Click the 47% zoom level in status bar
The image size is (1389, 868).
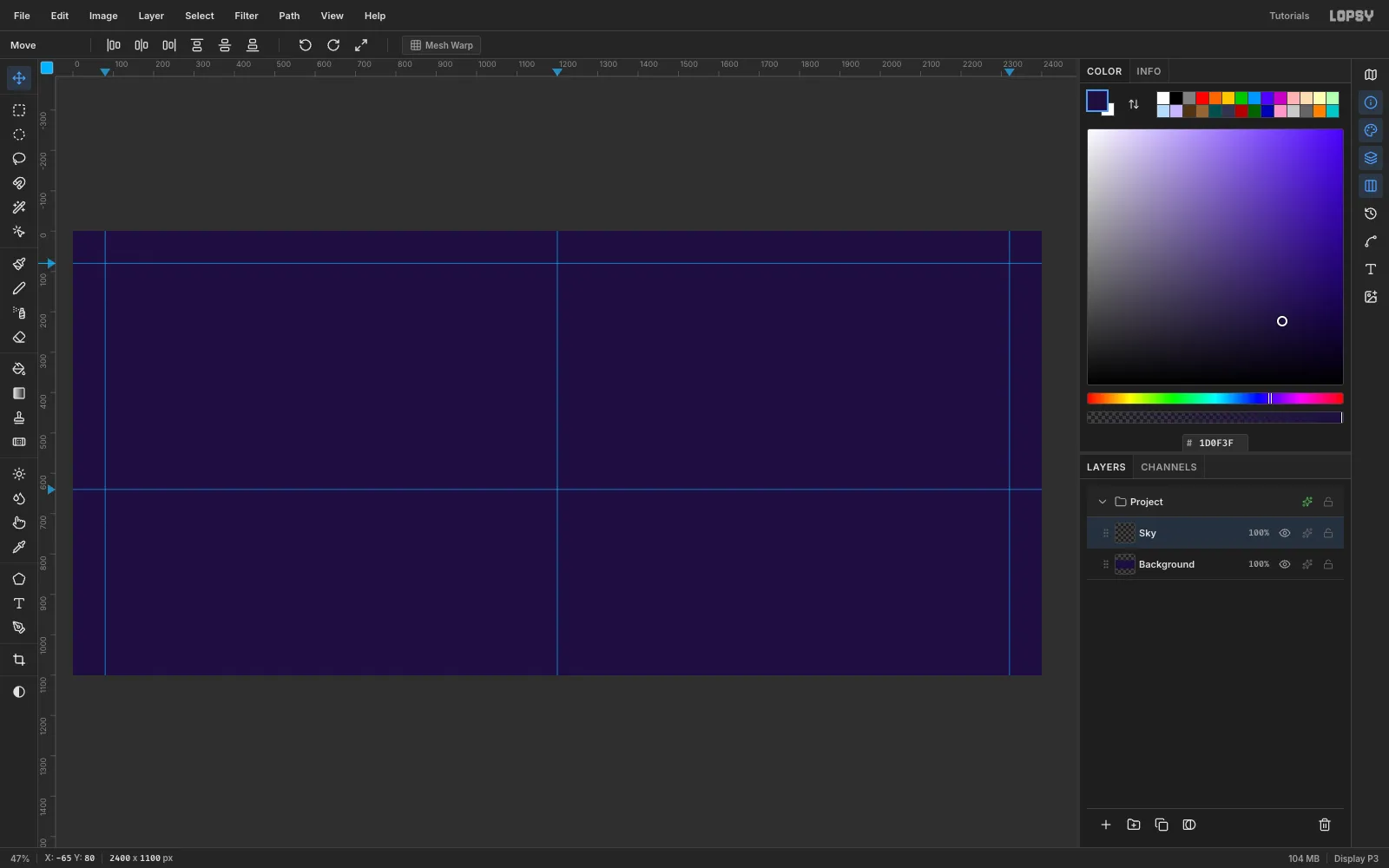pyautogui.click(x=20, y=858)
